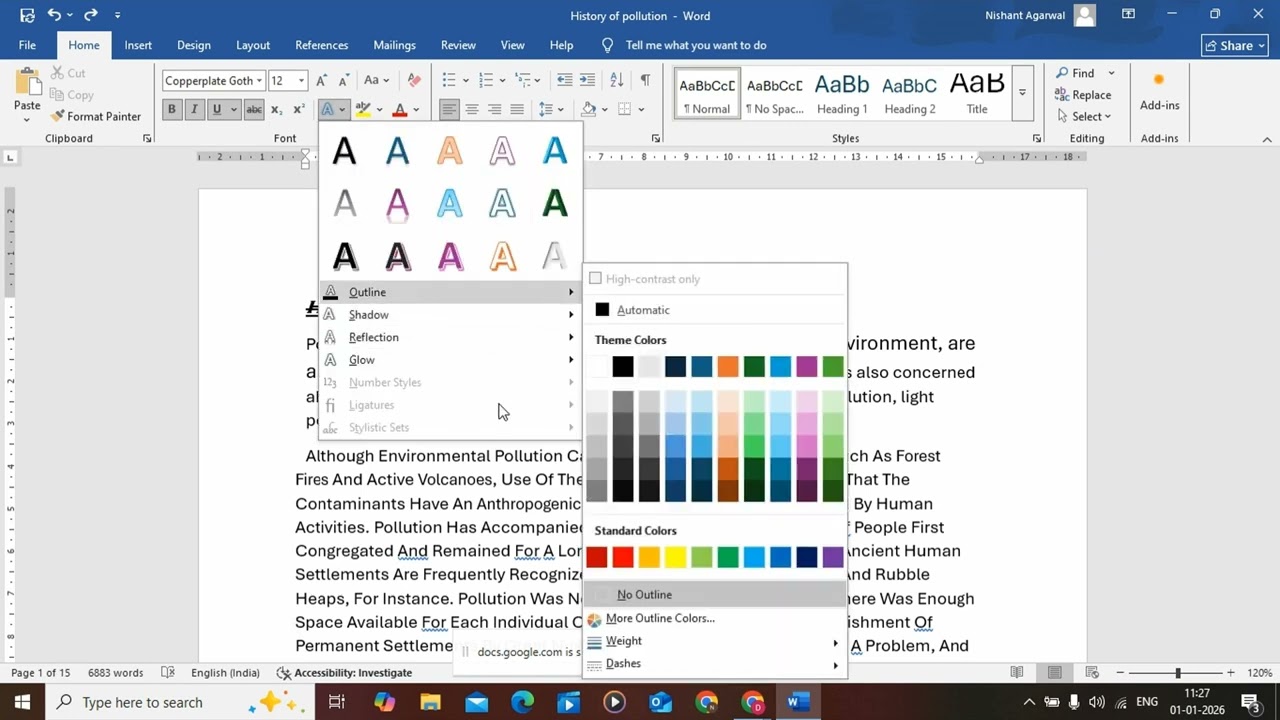Image resolution: width=1280 pixels, height=720 pixels.
Task: Pick the orange theme color swatch
Action: pyautogui.click(x=728, y=367)
